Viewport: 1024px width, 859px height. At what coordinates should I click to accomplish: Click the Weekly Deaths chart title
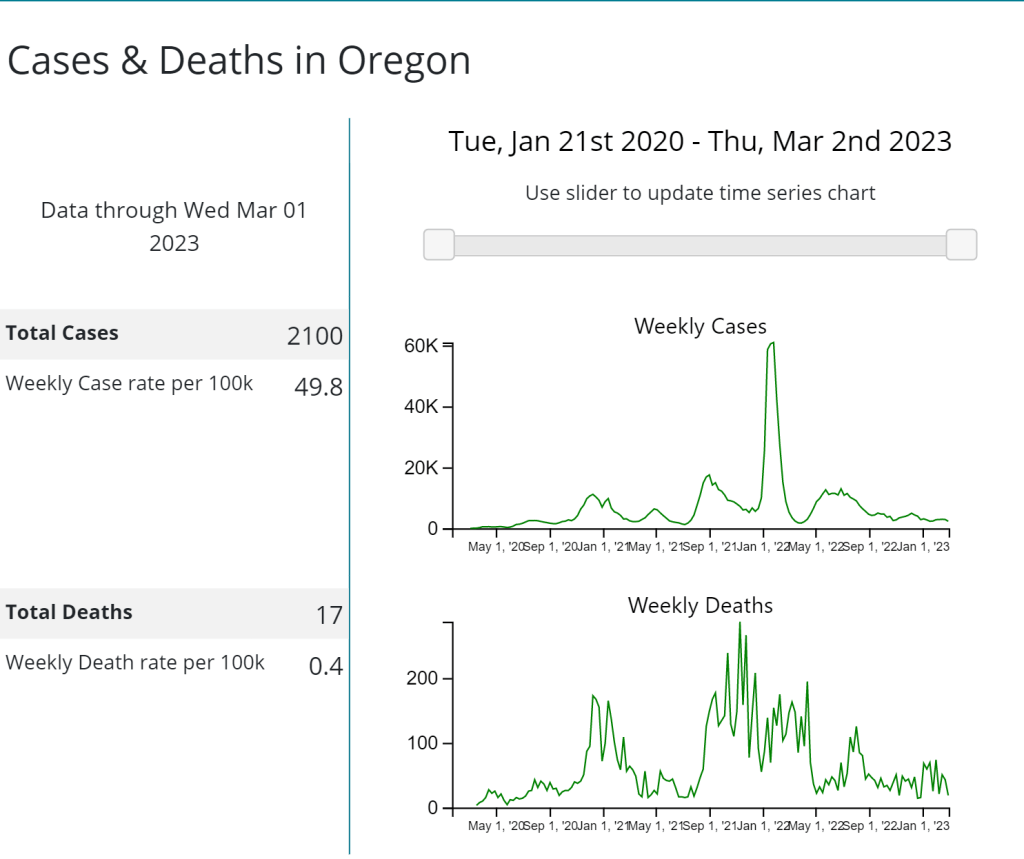[700, 605]
